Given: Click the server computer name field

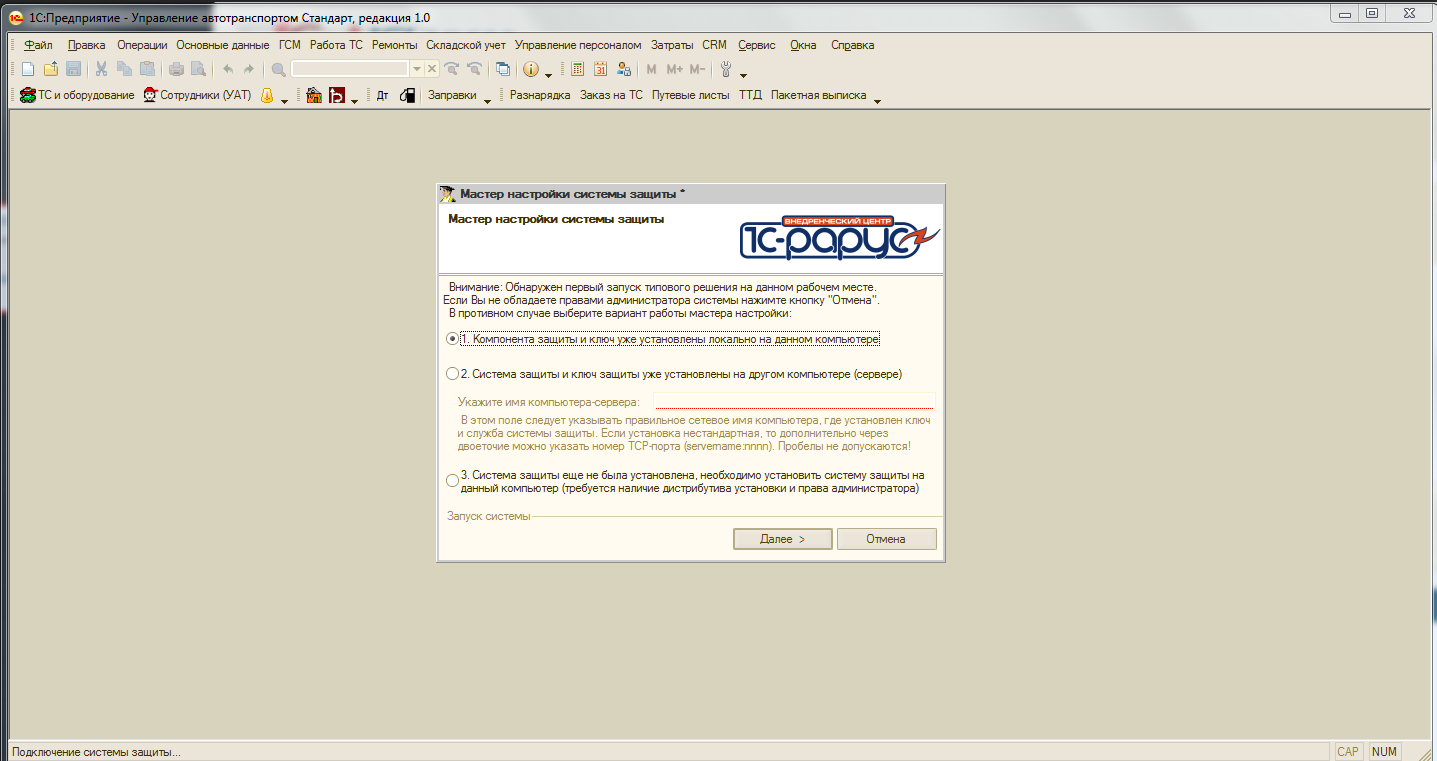Looking at the screenshot, I should 794,401.
